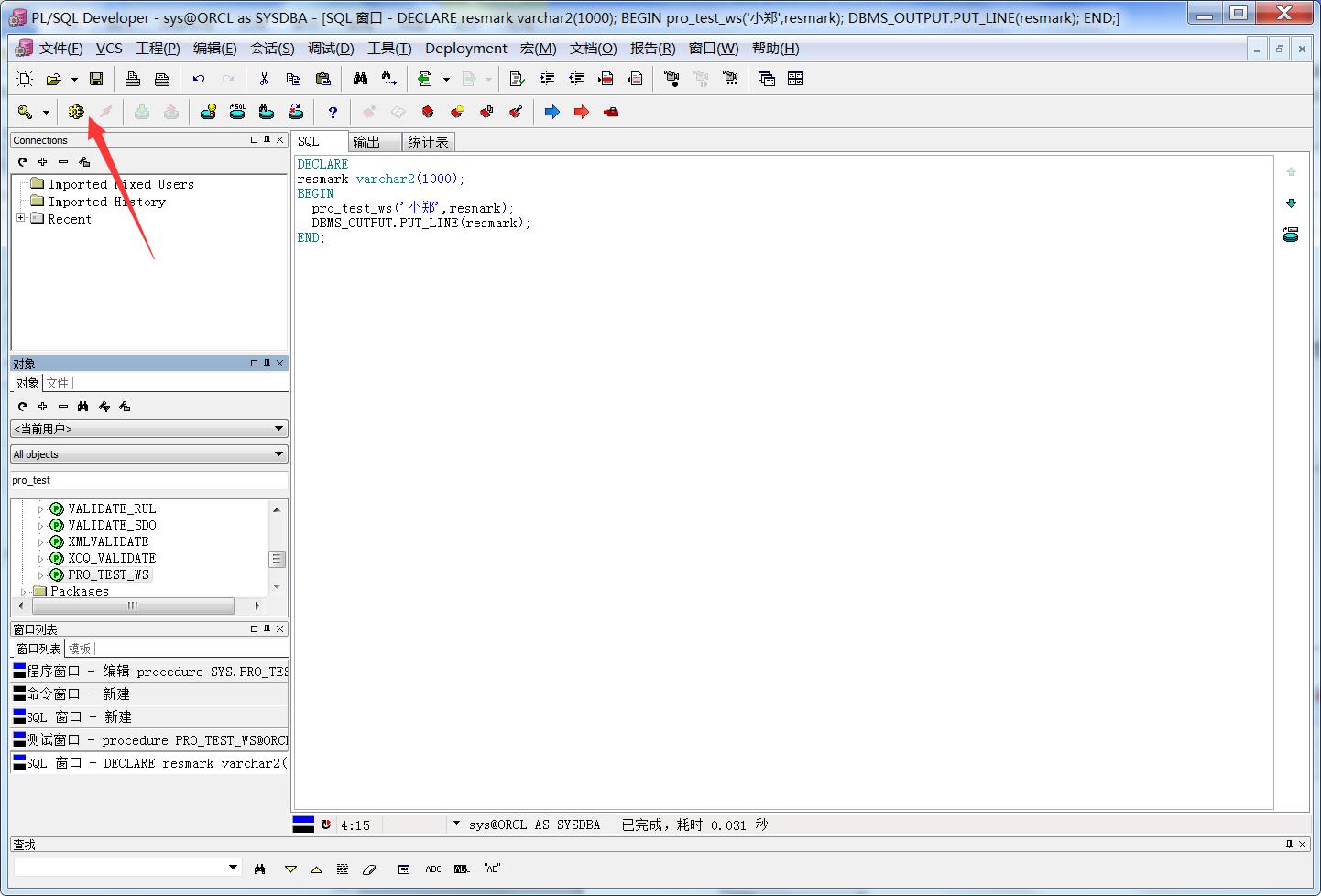This screenshot has width=1321, height=896.
Task: Select 命令窗口 - 新建 in window list
Action: (x=149, y=694)
